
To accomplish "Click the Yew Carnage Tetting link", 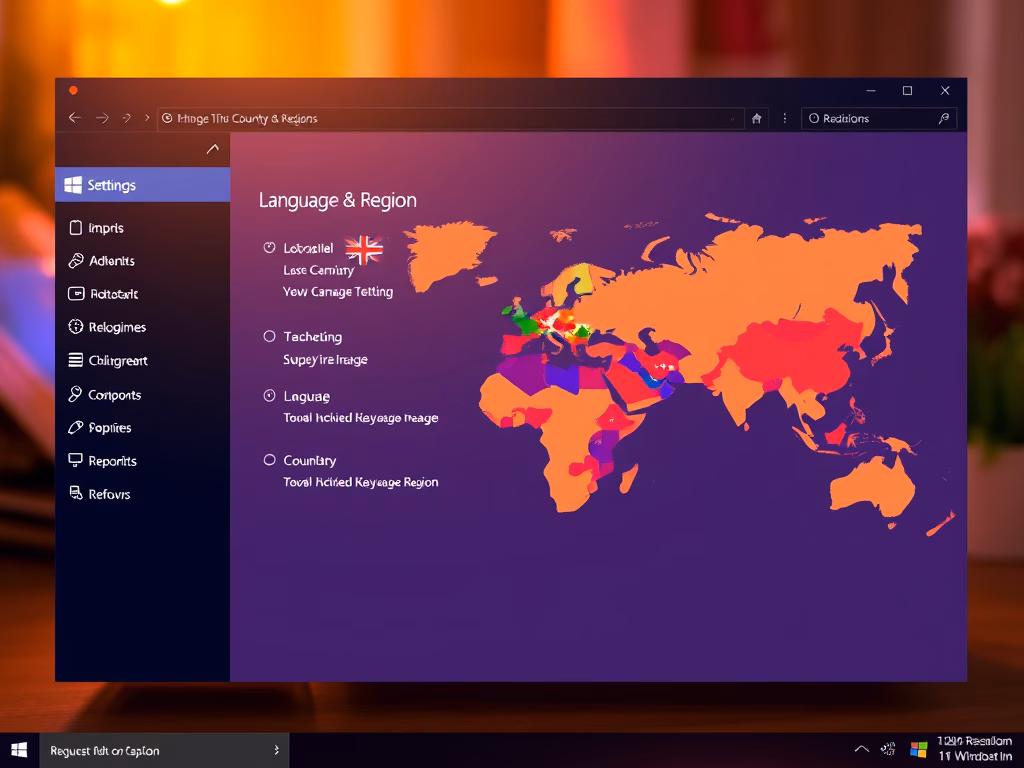I will coord(338,292).
